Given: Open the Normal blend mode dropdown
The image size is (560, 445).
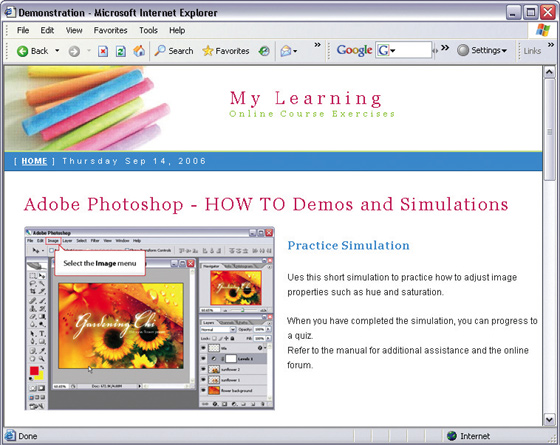Looking at the screenshot, I should pyautogui.click(x=233, y=330).
